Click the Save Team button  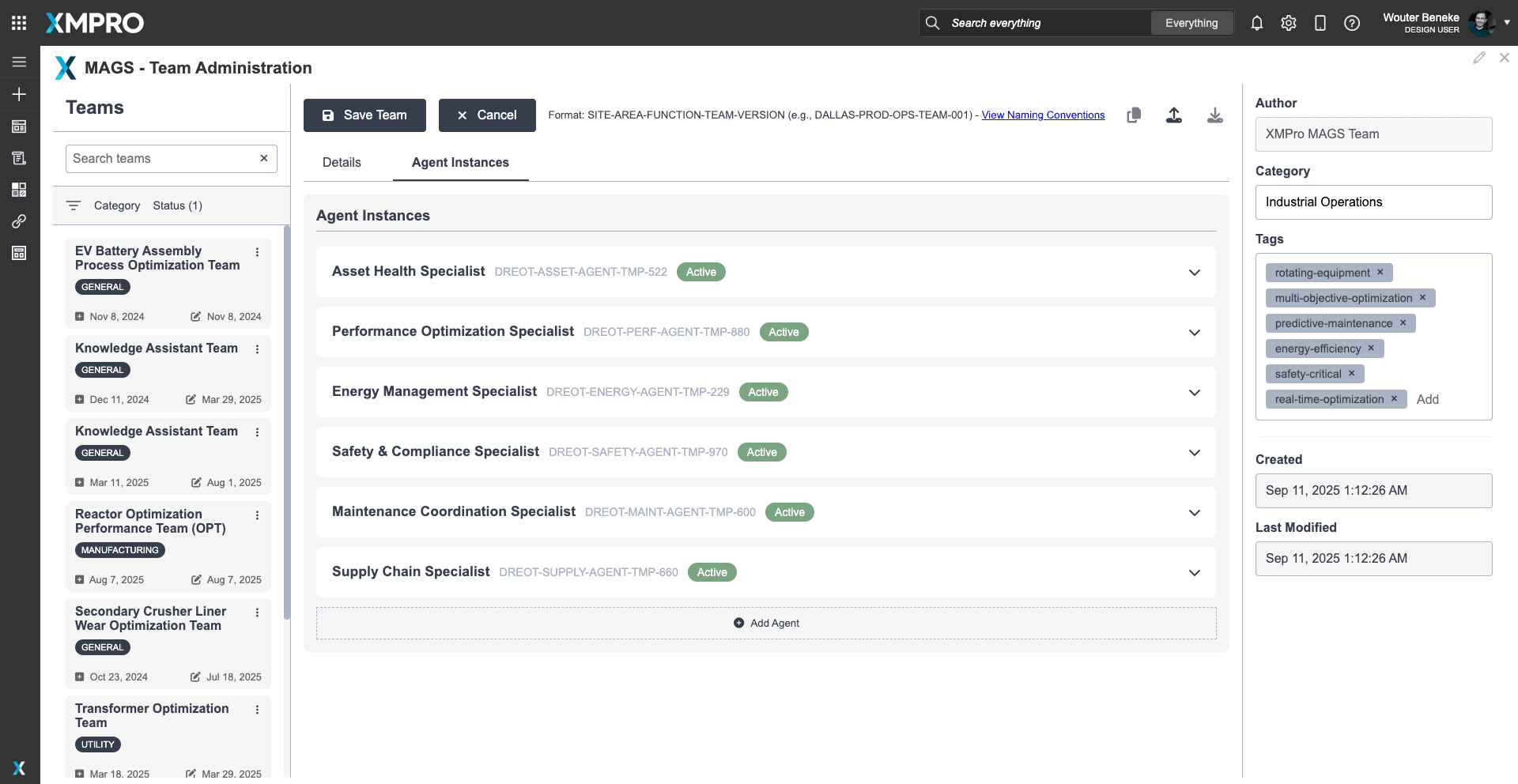click(364, 115)
